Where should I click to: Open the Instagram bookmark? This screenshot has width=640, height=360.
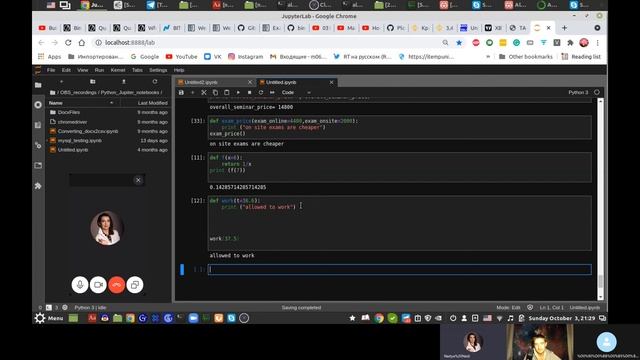(245, 57)
